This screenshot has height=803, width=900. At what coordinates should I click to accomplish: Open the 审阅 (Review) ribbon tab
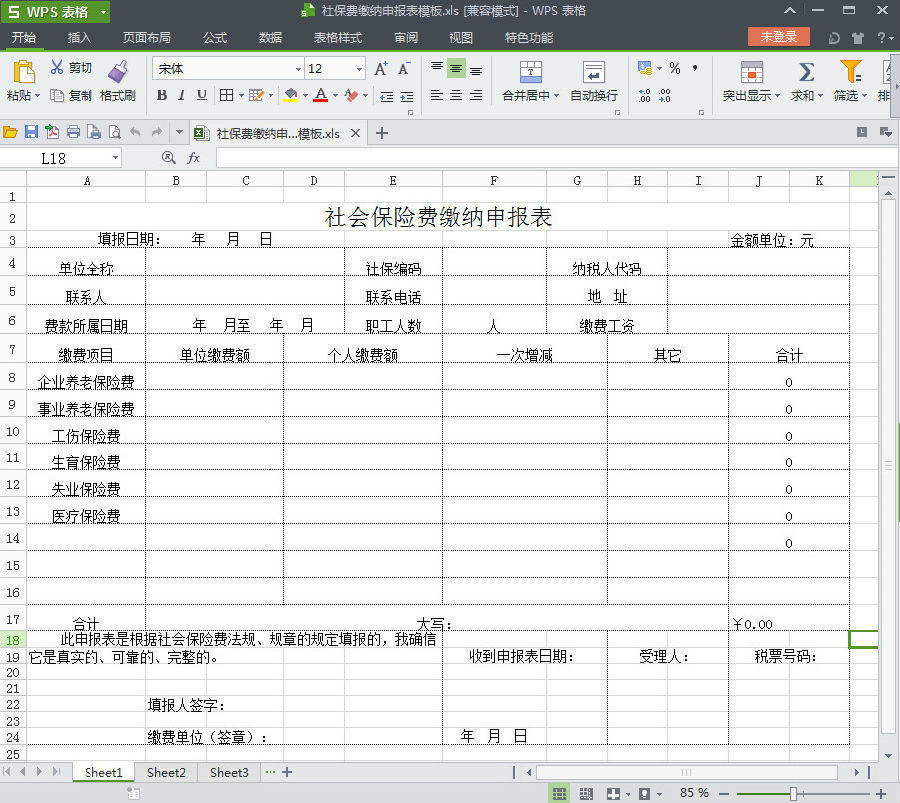(x=406, y=38)
